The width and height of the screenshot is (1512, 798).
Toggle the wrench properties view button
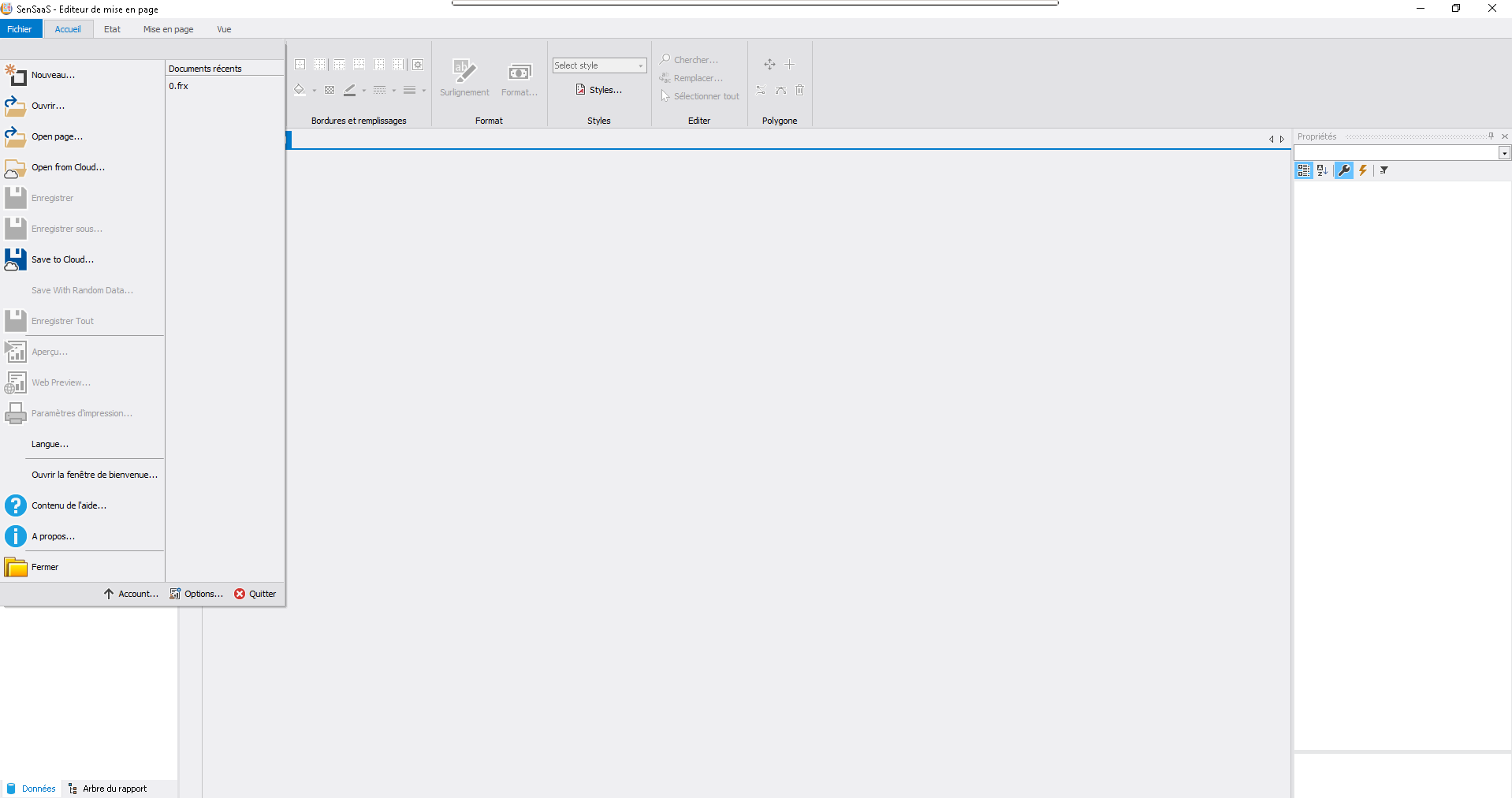1344,170
